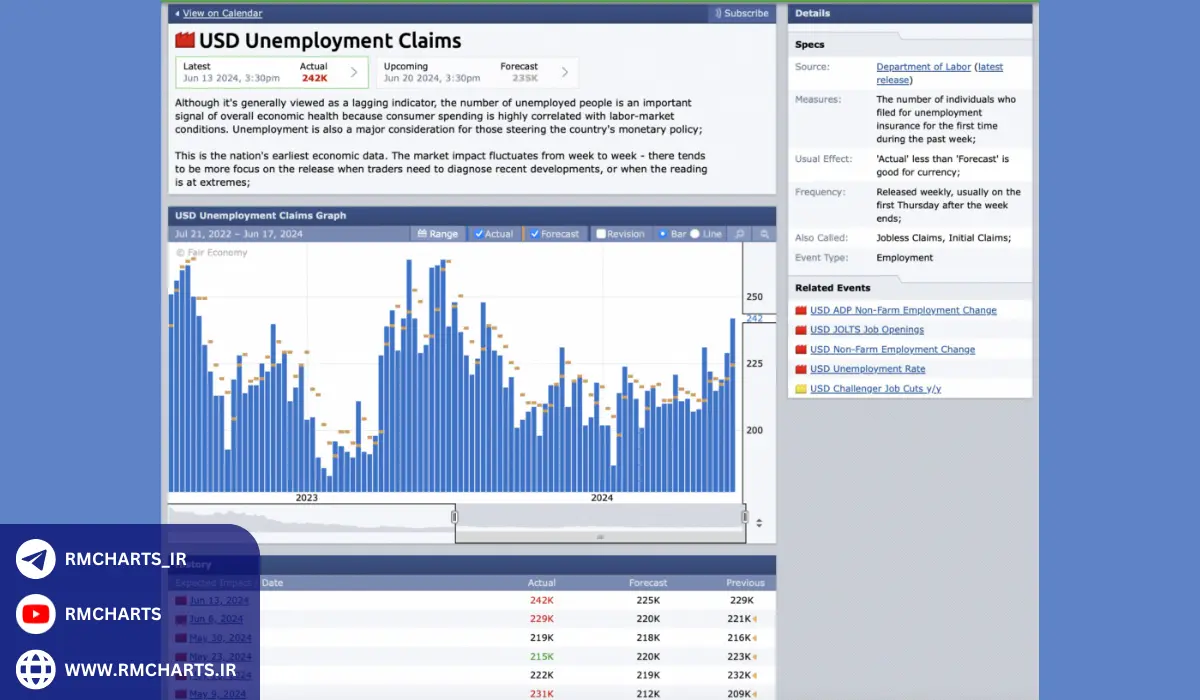Image resolution: width=1200 pixels, height=700 pixels.
Task: Switch chart to Line radio option
Action: (x=695, y=234)
